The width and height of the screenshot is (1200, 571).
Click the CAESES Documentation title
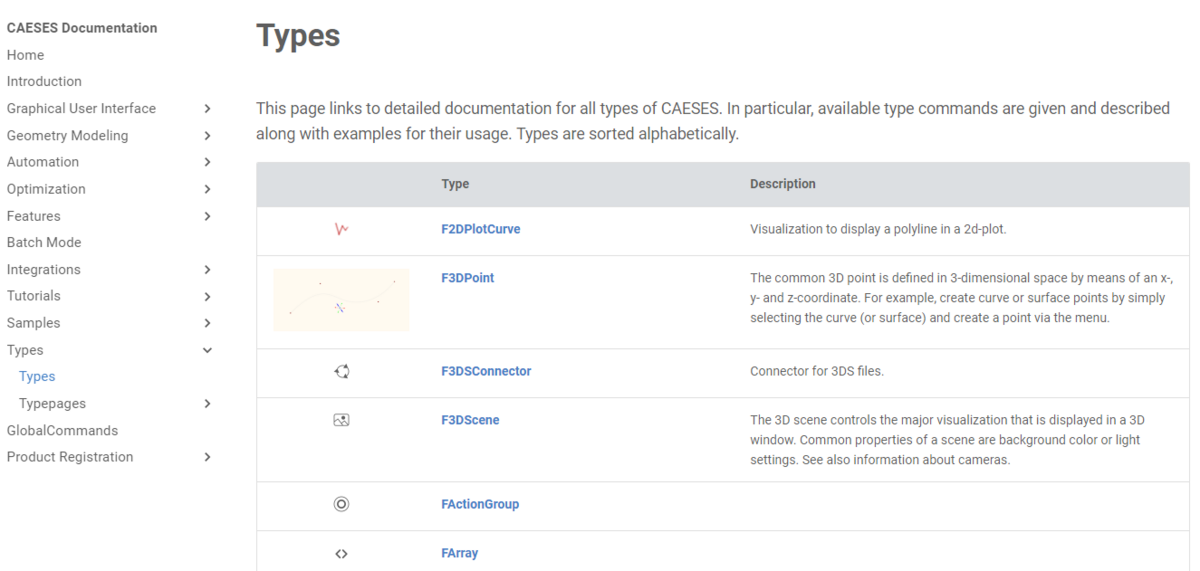tap(82, 28)
